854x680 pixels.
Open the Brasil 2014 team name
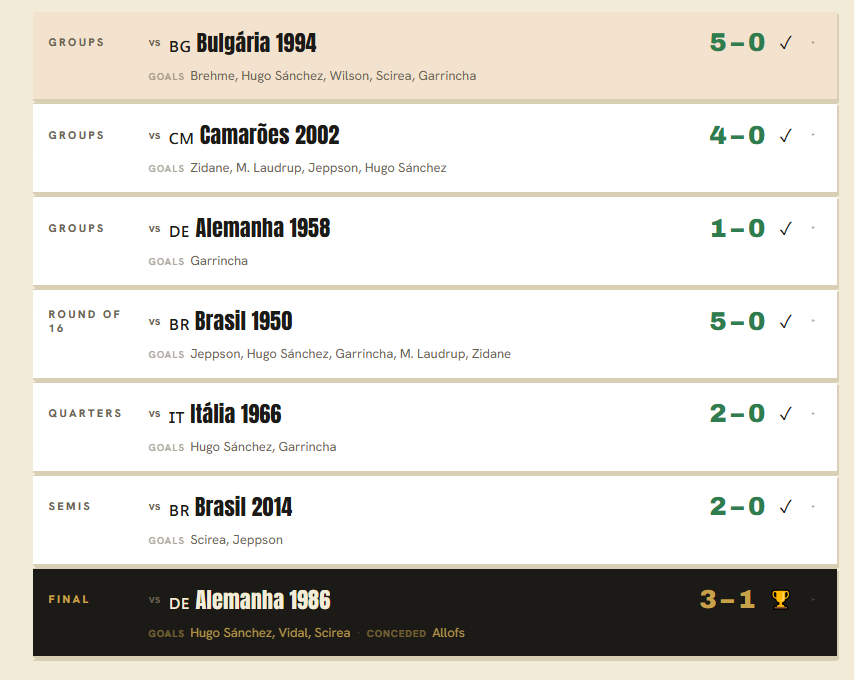coord(243,507)
